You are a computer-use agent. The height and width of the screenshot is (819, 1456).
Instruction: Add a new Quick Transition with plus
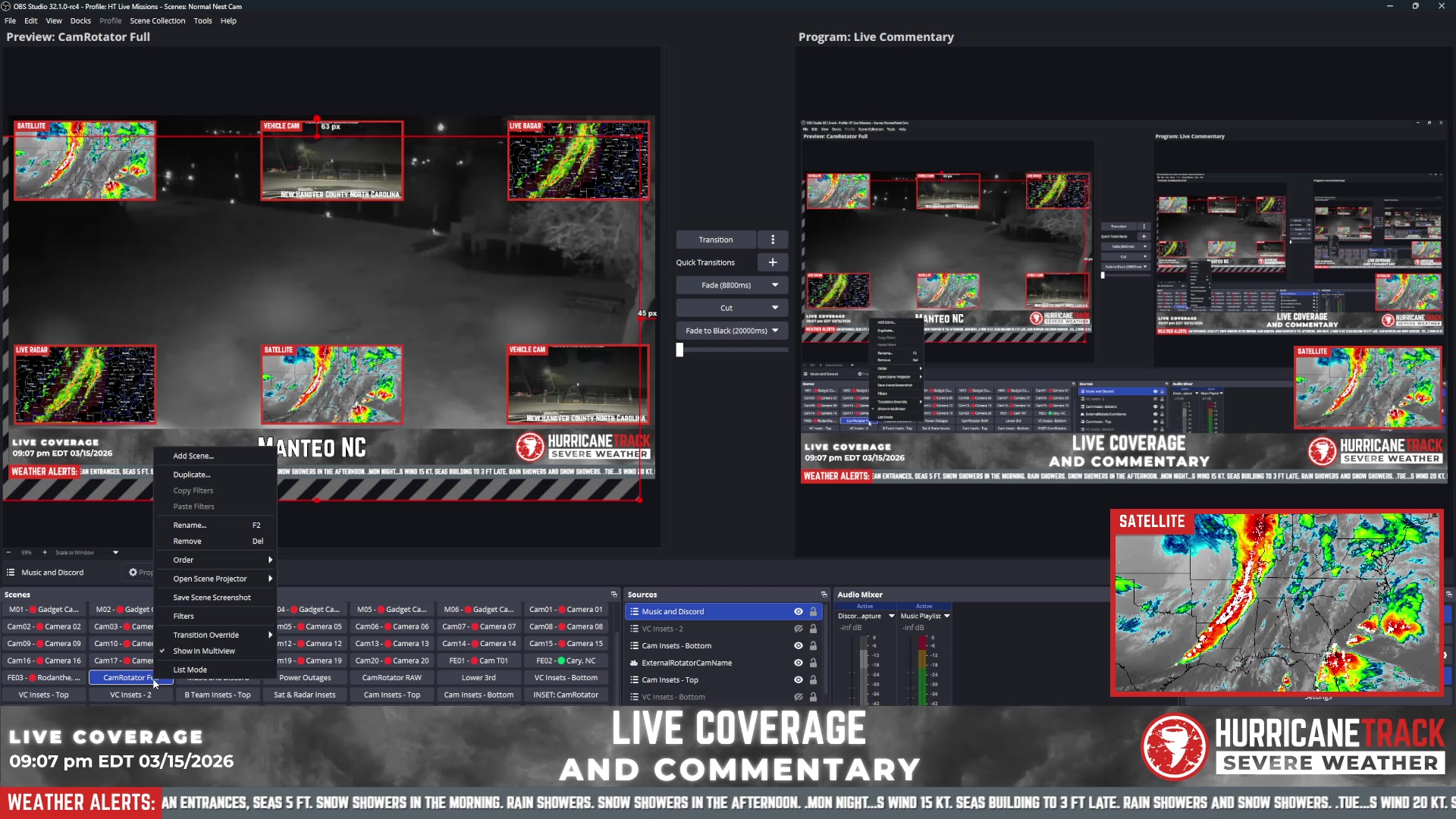(x=773, y=262)
